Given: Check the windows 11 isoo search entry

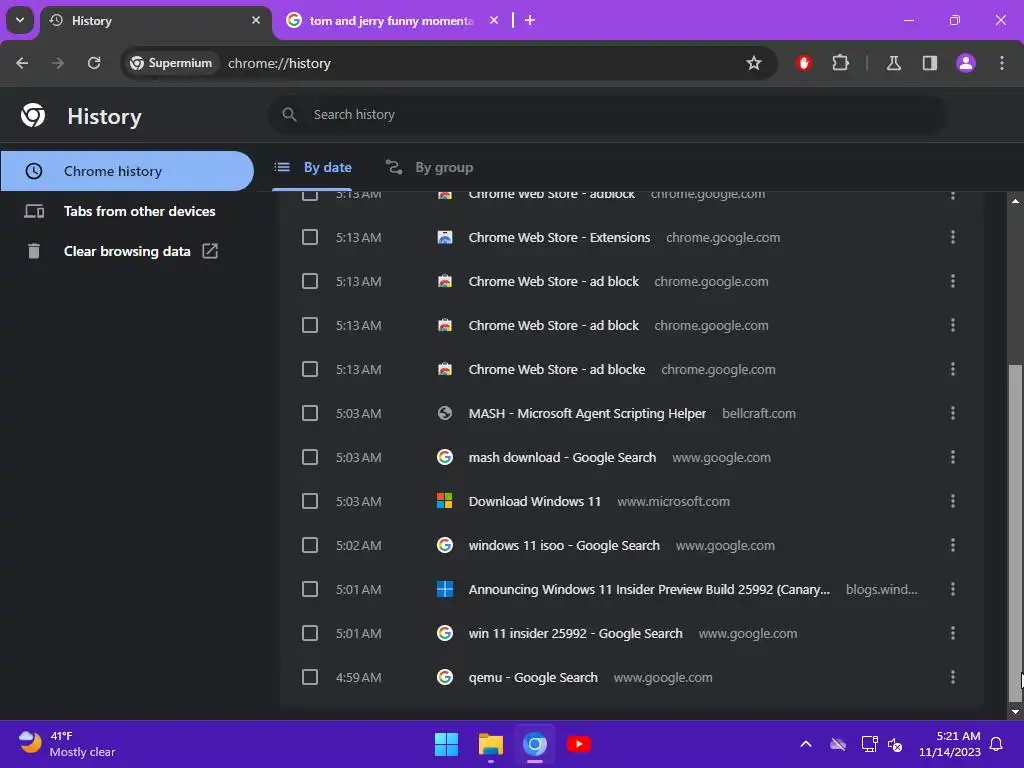Looking at the screenshot, I should click(x=310, y=545).
